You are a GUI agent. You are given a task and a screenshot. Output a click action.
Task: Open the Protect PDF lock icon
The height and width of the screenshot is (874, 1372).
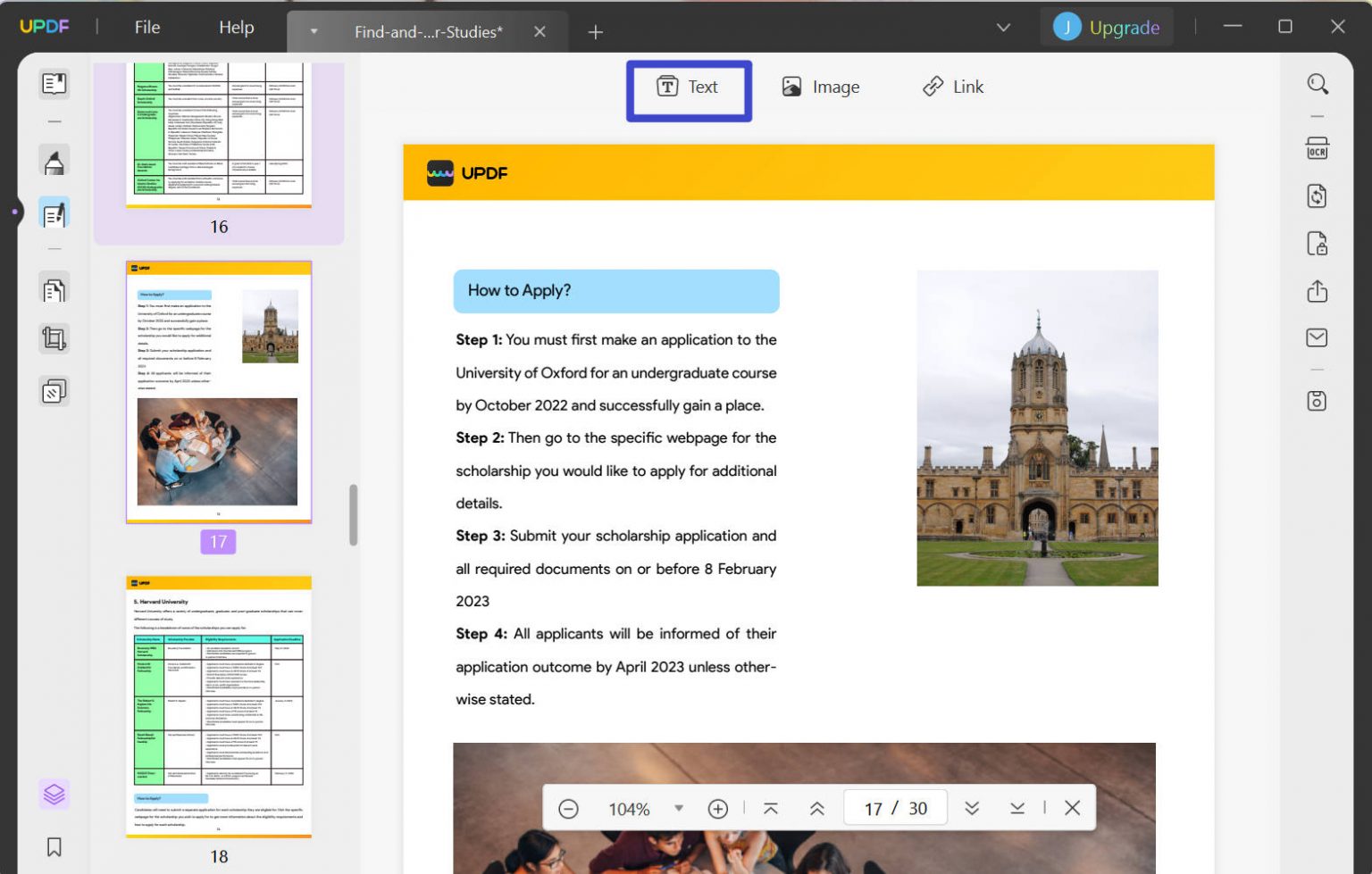pyautogui.click(x=1317, y=244)
